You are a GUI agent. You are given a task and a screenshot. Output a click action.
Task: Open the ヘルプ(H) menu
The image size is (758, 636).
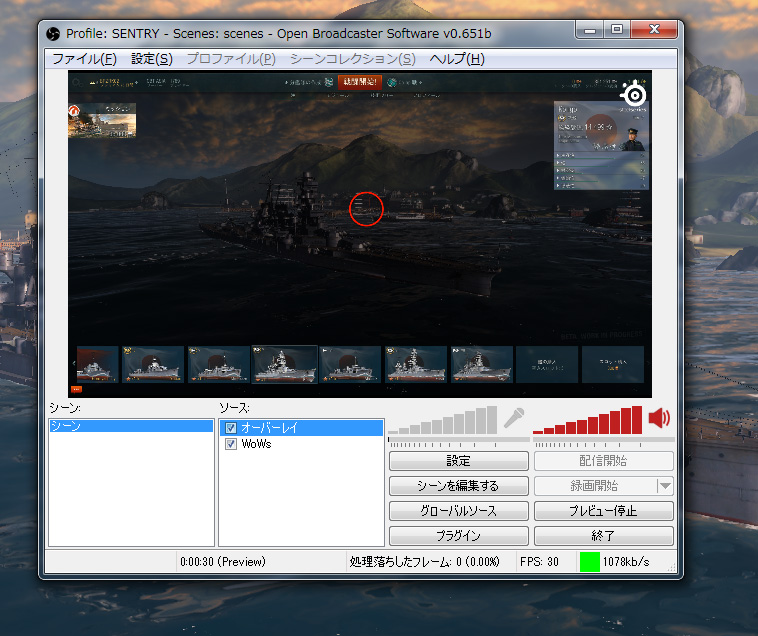[x=457, y=59]
